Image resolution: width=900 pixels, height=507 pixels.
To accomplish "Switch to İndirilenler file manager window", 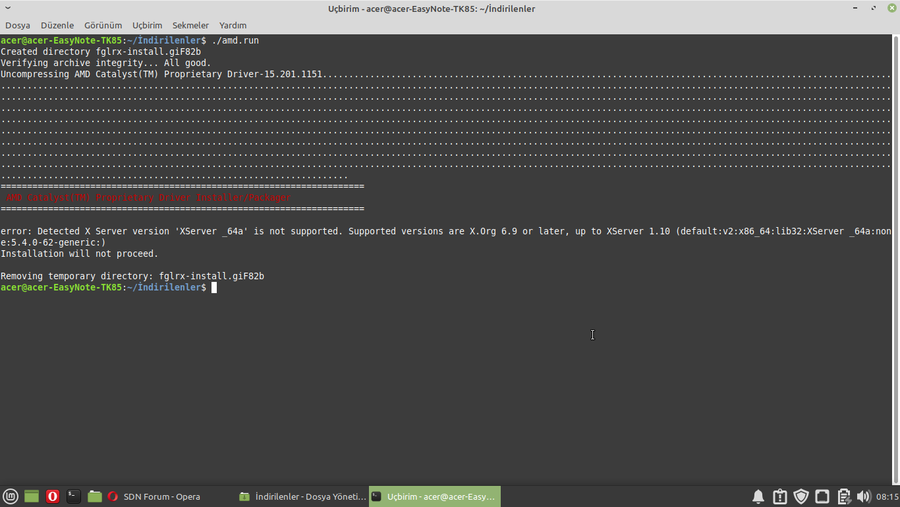I will [302, 497].
